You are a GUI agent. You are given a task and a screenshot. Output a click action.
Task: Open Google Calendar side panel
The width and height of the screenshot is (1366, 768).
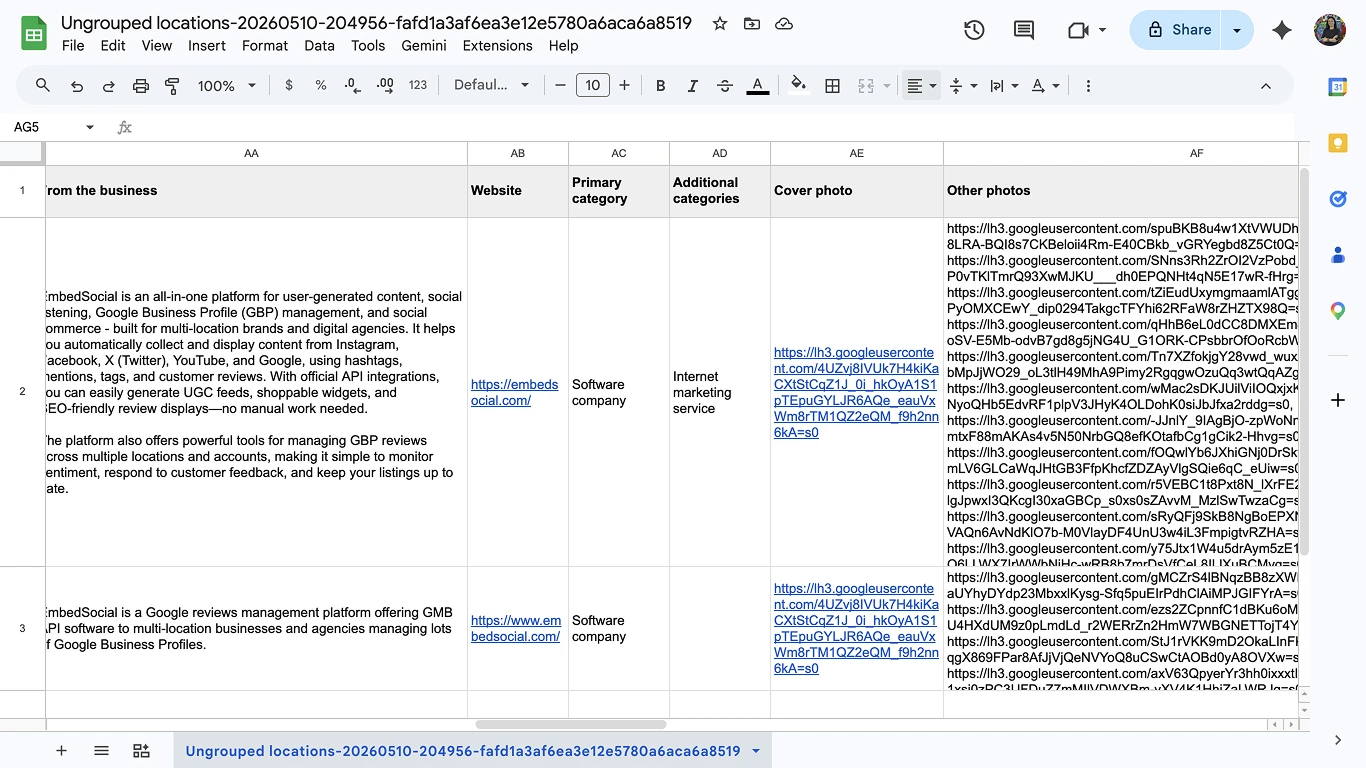point(1338,87)
